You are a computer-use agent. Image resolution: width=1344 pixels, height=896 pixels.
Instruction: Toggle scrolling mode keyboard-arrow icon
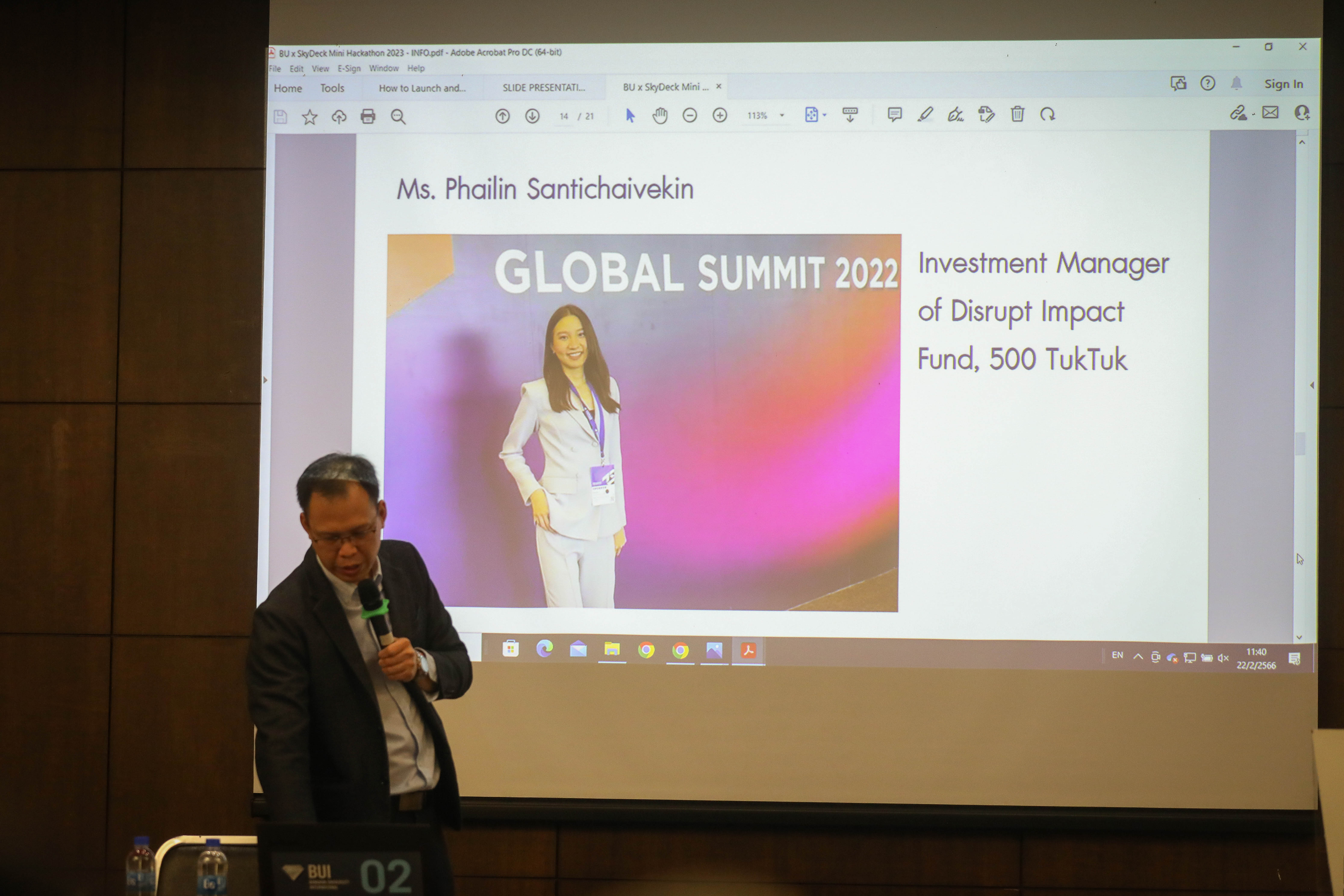tap(850, 114)
